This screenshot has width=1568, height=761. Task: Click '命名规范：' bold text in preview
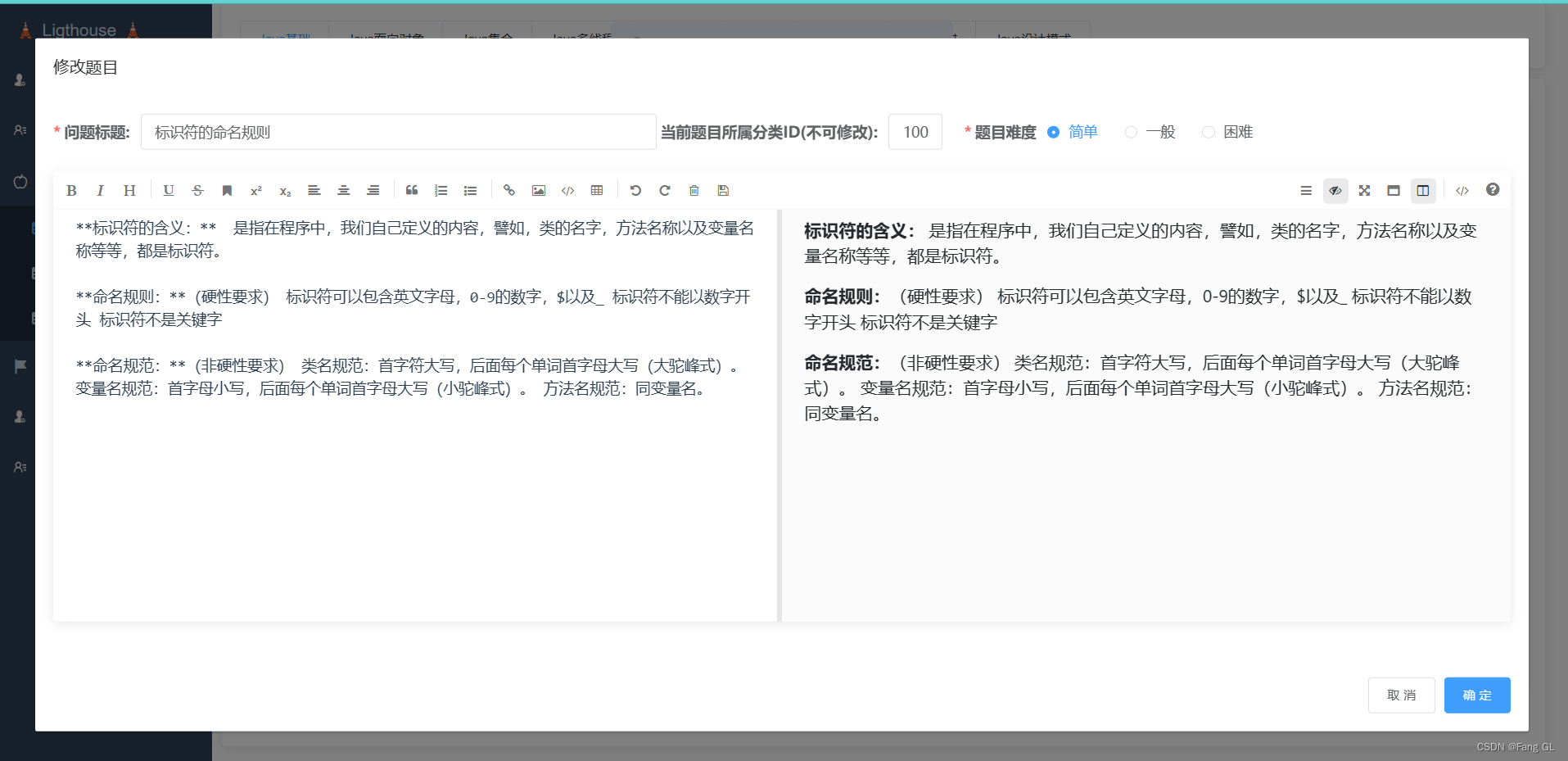point(842,363)
